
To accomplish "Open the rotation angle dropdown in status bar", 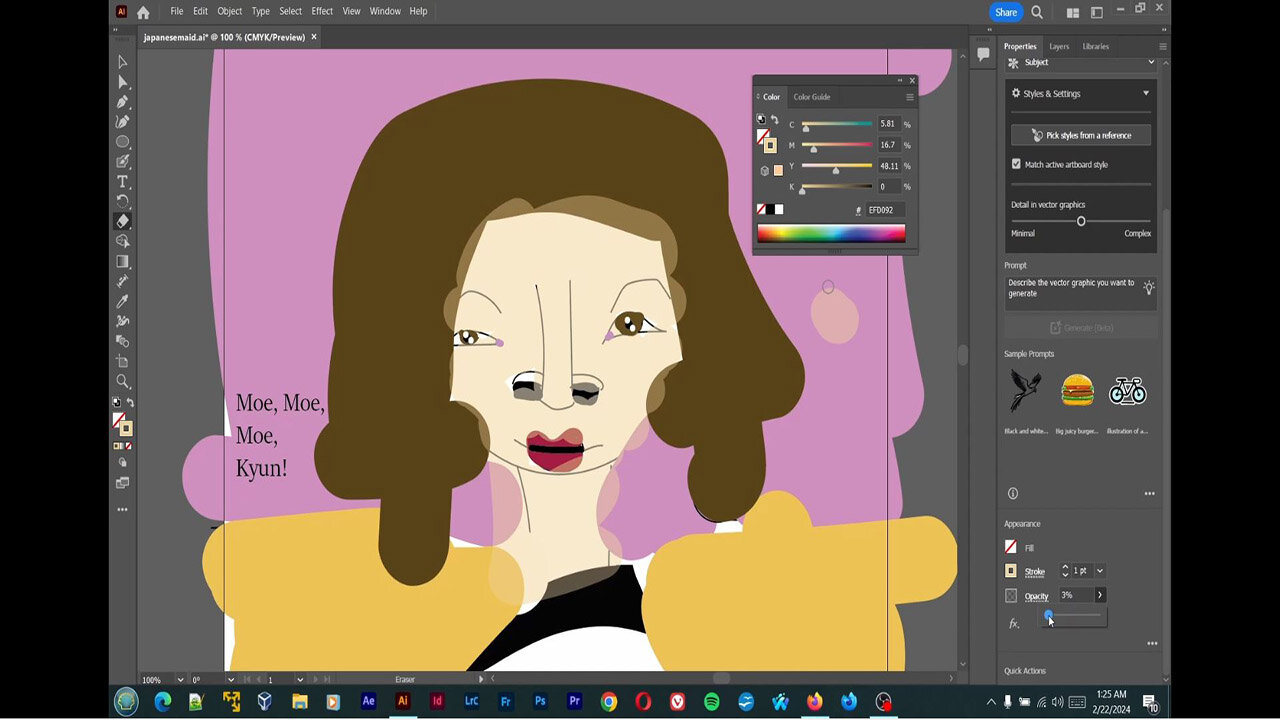I will 230,680.
